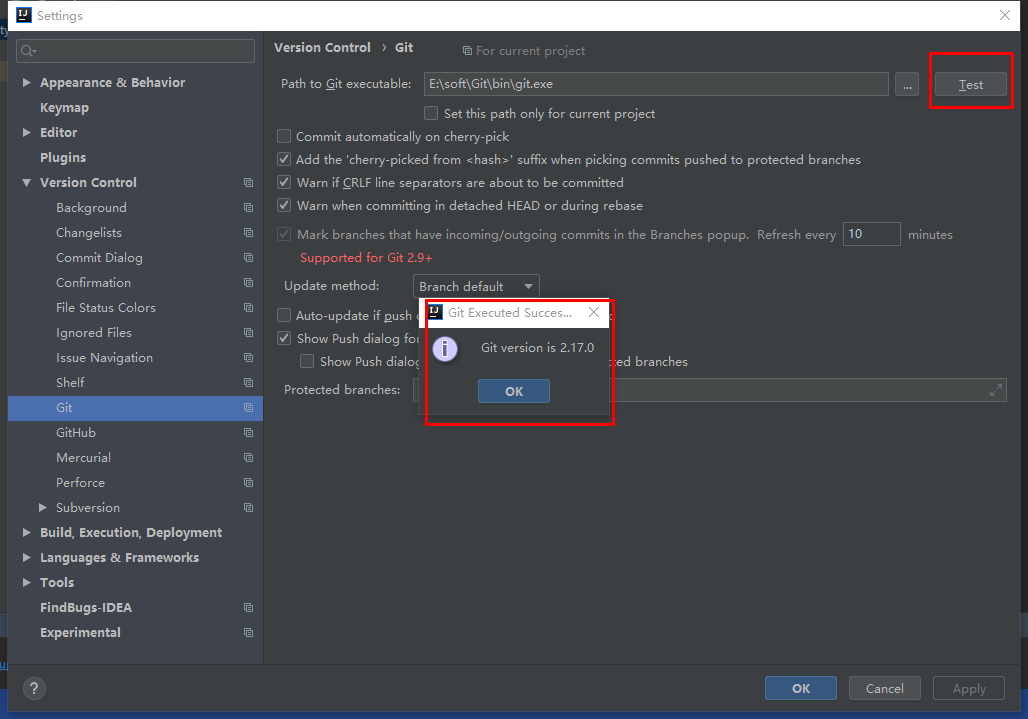Click the per-project icon beside Confirmation
The width and height of the screenshot is (1028, 719).
click(x=248, y=282)
